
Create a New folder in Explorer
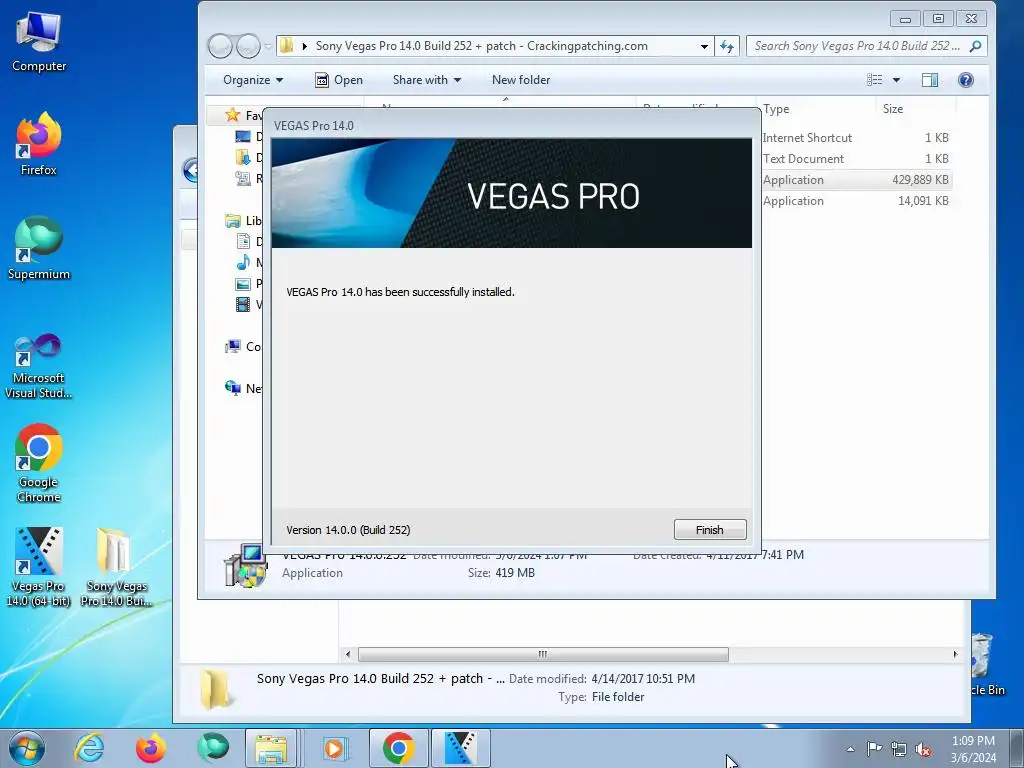click(x=520, y=80)
